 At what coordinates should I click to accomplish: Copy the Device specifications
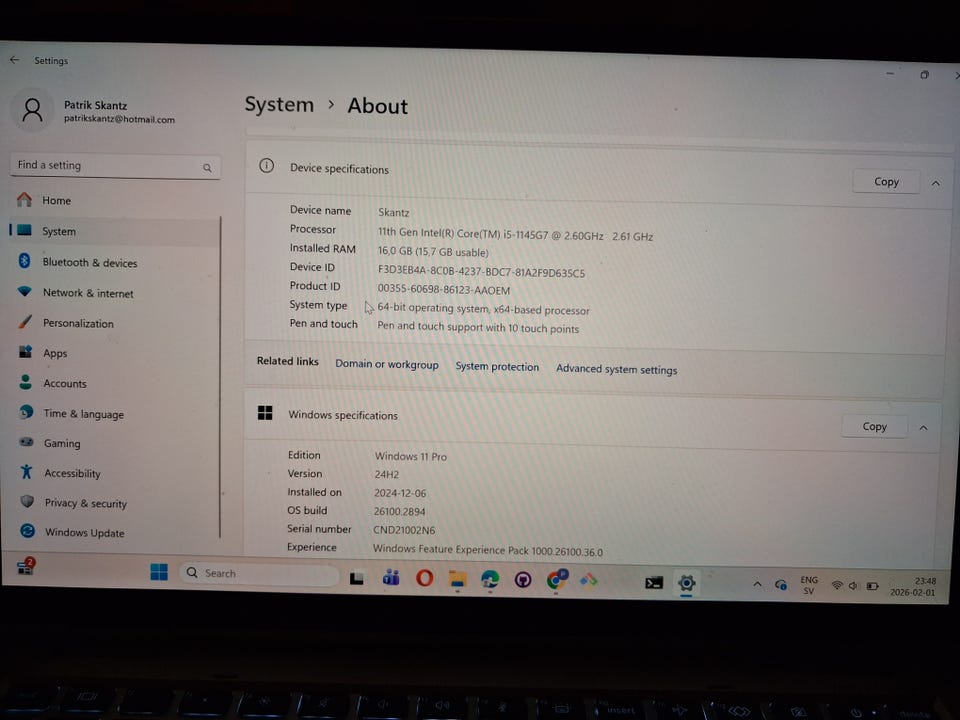(886, 182)
